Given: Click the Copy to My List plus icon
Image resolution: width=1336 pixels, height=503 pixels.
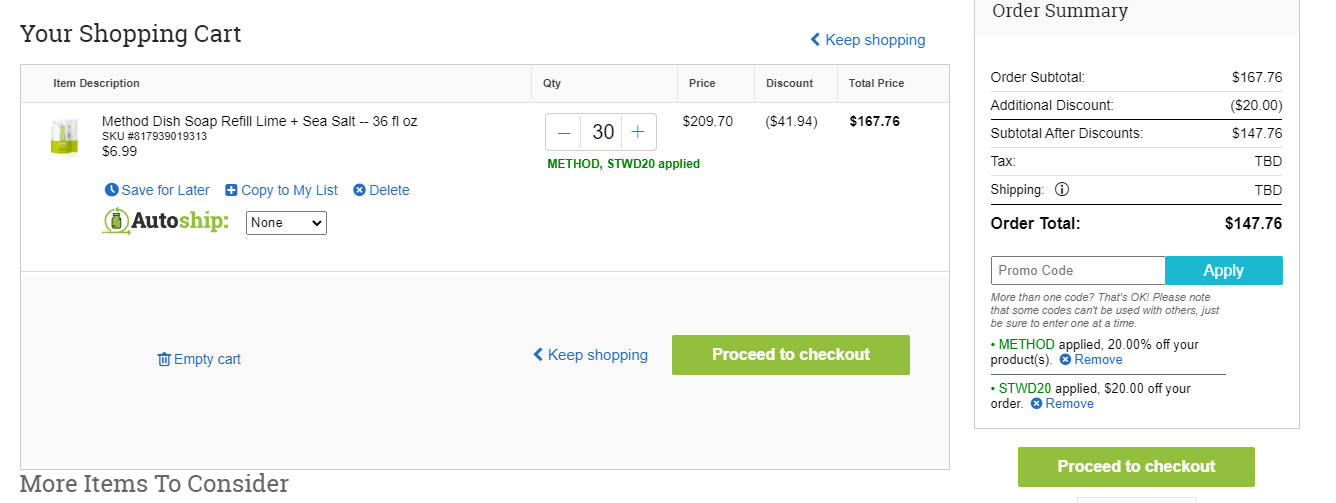Looking at the screenshot, I should [231, 190].
